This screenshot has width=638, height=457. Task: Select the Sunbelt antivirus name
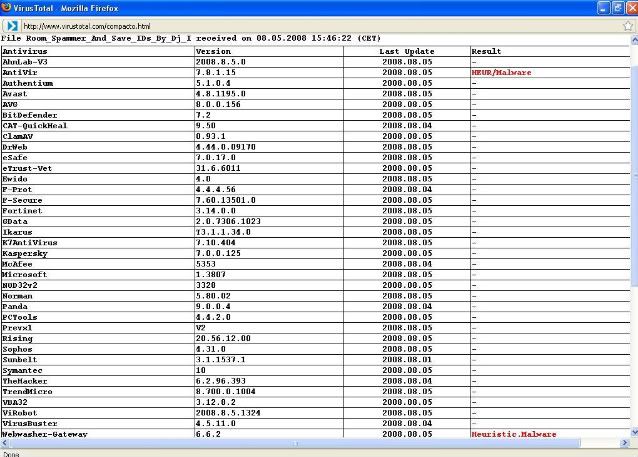pos(20,360)
